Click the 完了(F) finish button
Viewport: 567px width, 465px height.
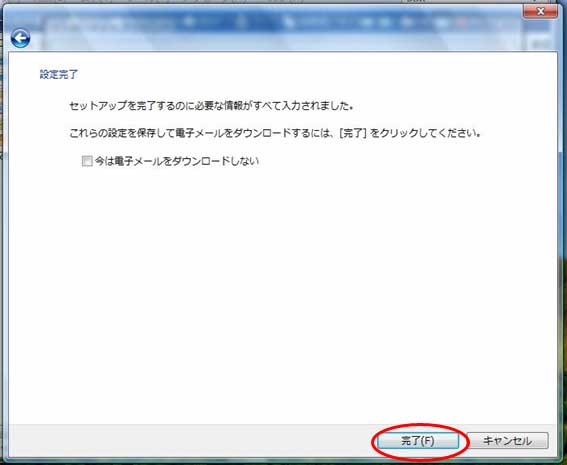click(418, 441)
